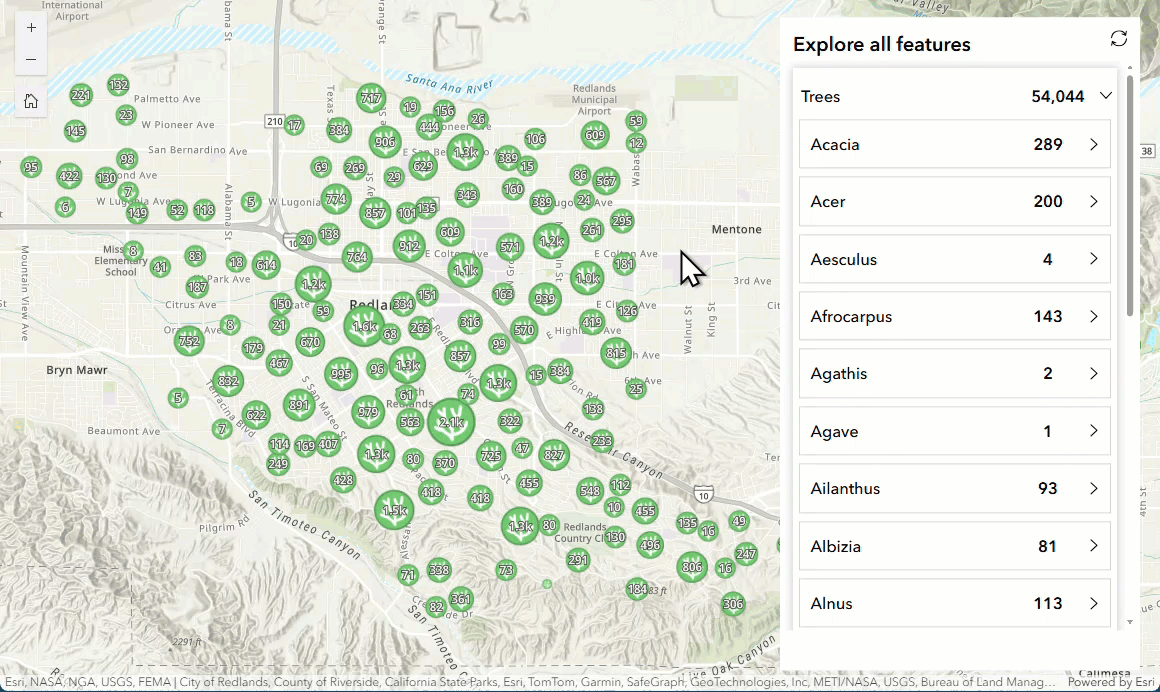Click the 827 tree cluster
This screenshot has height=692, width=1160.
pos(554,455)
